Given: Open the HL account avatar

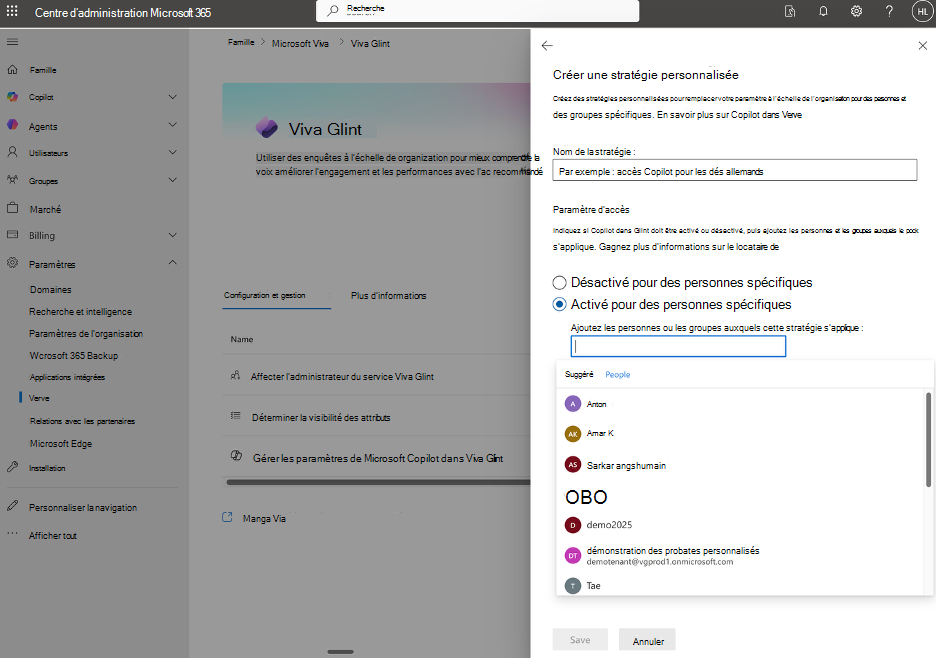Looking at the screenshot, I should (922, 11).
